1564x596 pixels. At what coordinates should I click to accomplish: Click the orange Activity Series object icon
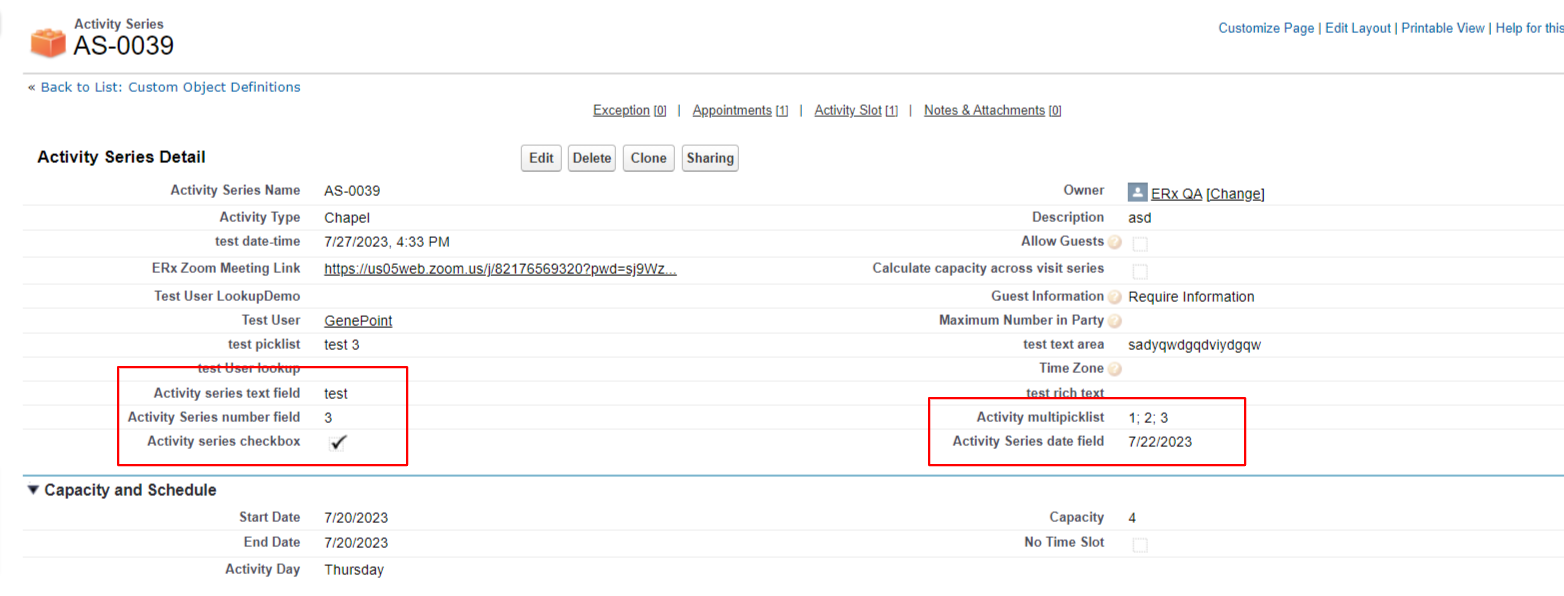pos(46,41)
